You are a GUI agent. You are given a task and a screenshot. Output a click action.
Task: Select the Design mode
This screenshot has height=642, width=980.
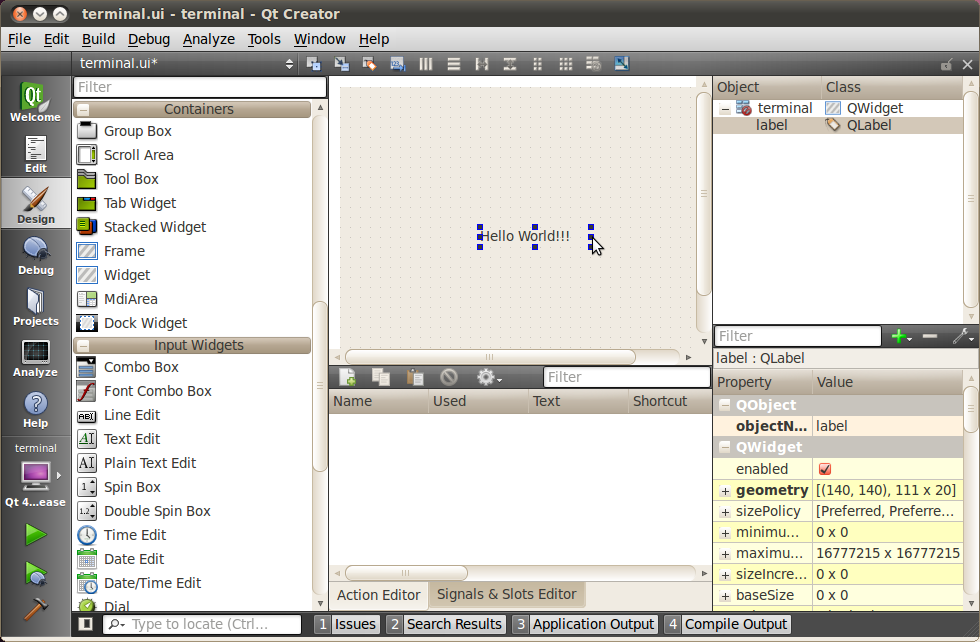[35, 205]
